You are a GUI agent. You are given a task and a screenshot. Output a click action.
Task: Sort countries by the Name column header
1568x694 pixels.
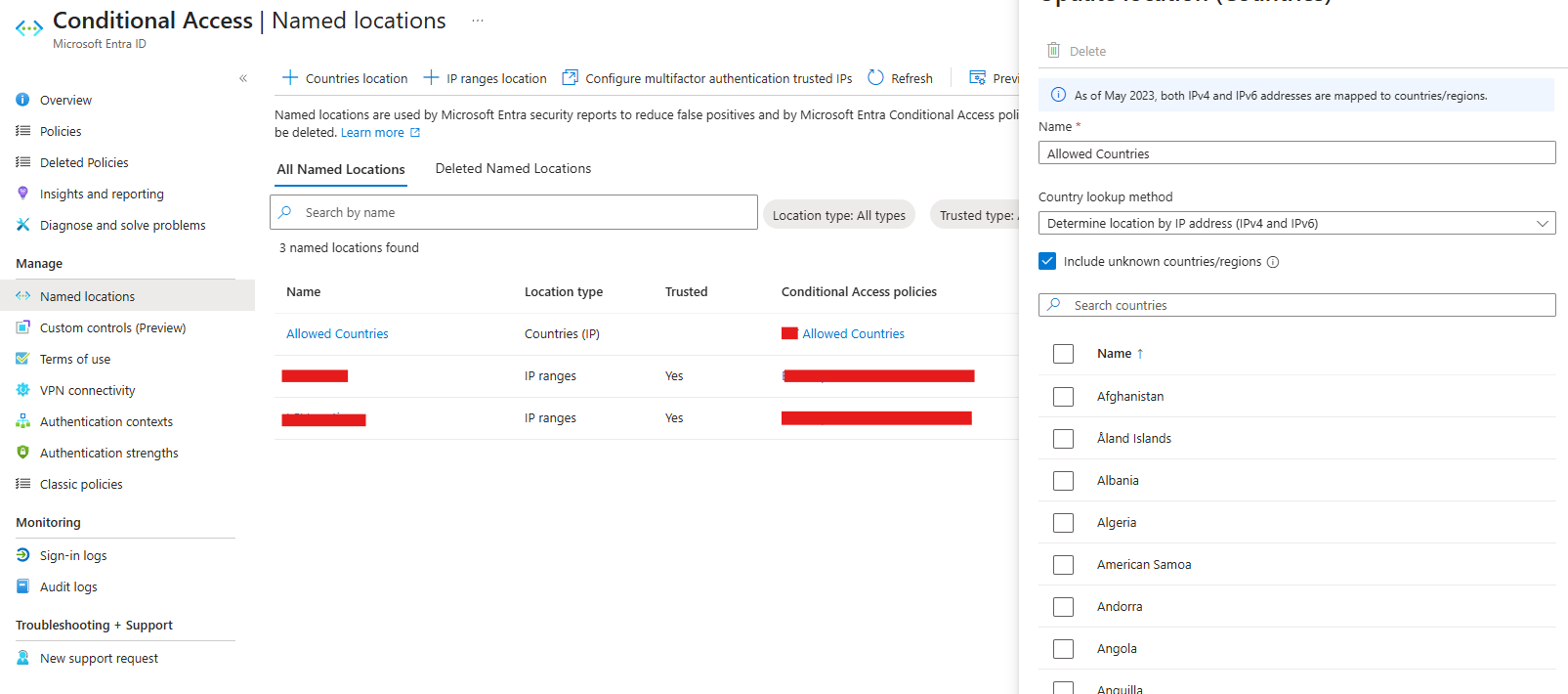(x=1120, y=354)
